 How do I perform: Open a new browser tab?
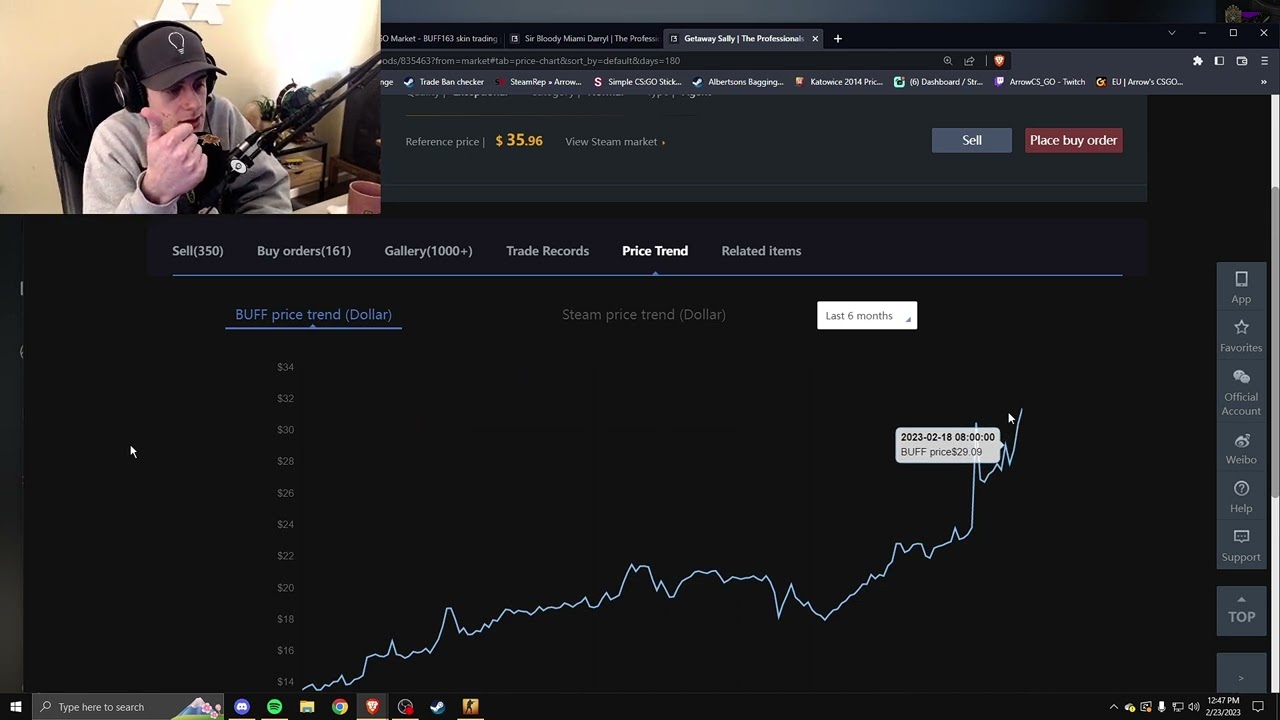(x=838, y=38)
